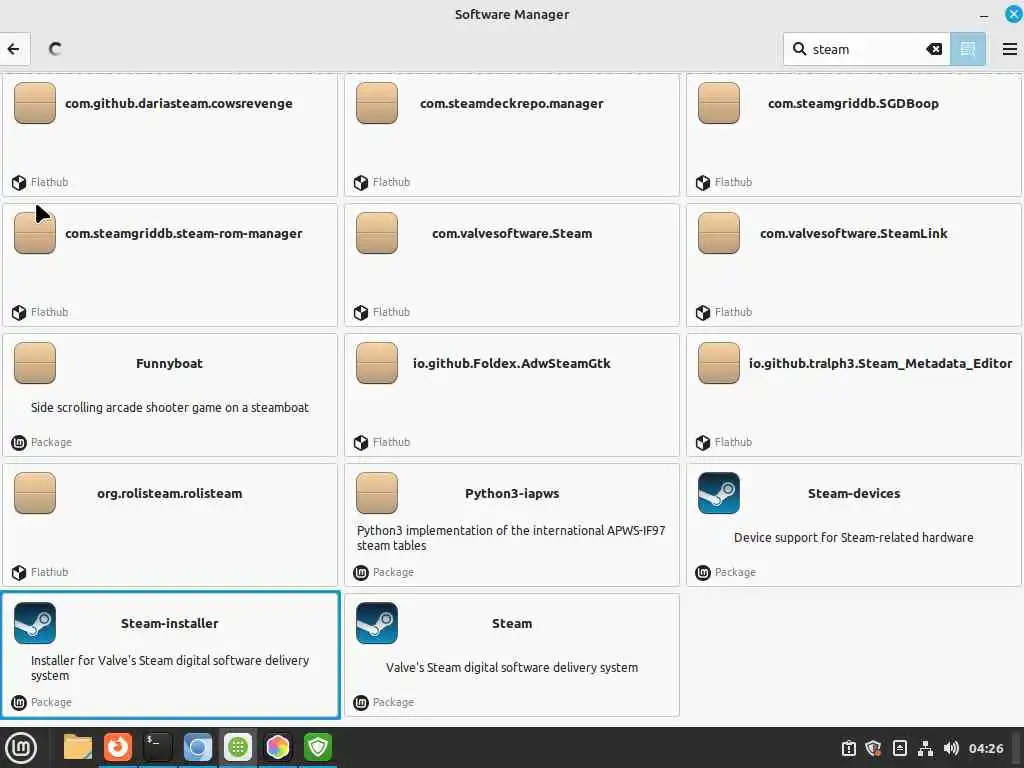Go back with the left arrow button
The height and width of the screenshot is (768, 1024).
click(x=13, y=49)
